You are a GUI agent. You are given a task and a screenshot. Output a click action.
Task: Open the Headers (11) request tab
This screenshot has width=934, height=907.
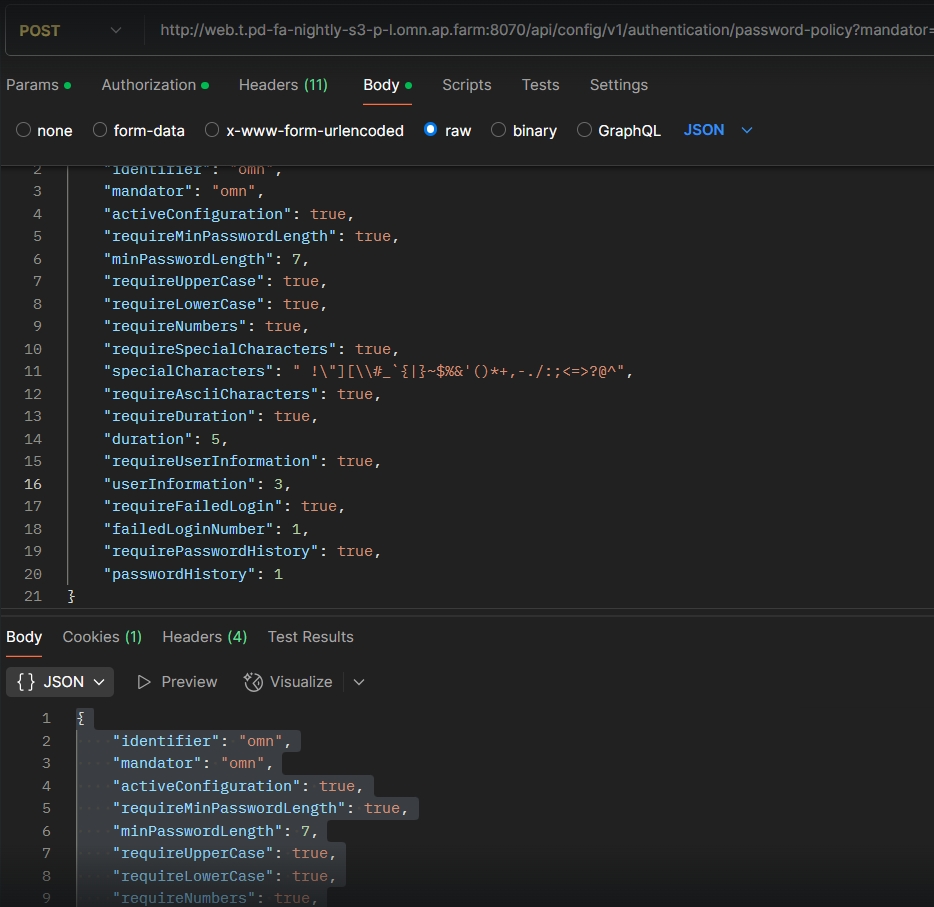pyautogui.click(x=283, y=85)
